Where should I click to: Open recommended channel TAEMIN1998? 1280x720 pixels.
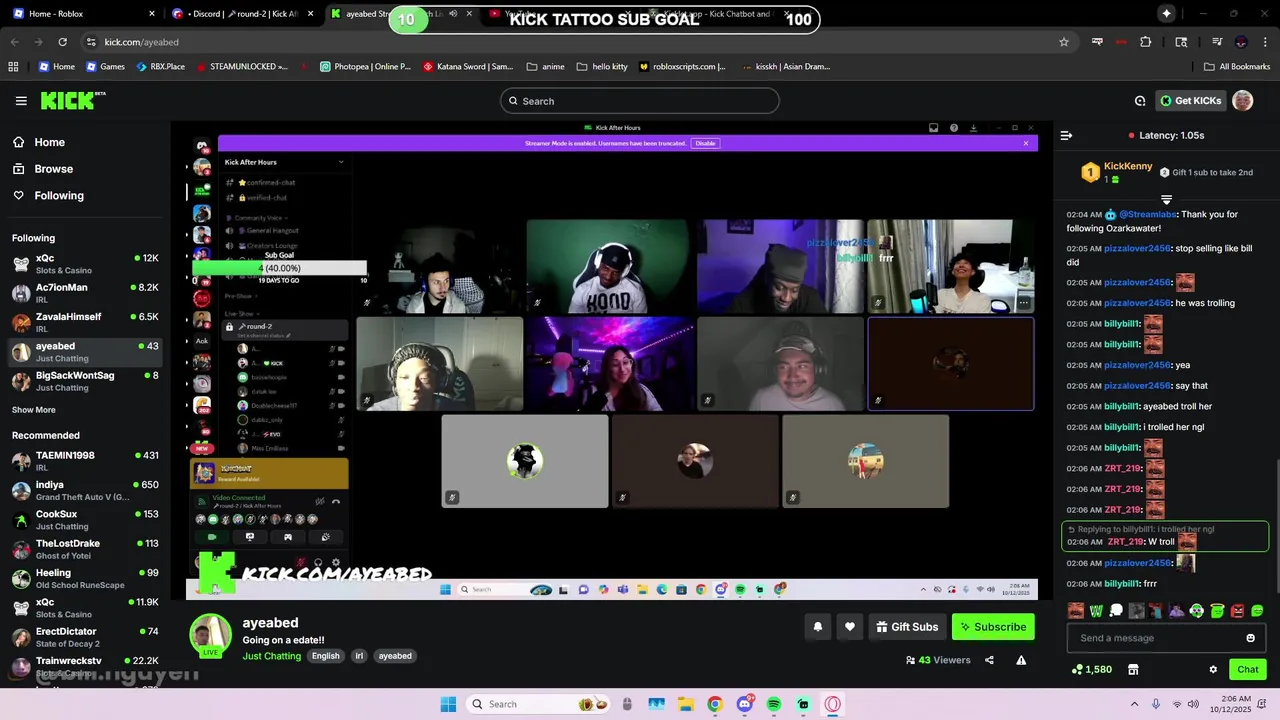pyautogui.click(x=85, y=461)
